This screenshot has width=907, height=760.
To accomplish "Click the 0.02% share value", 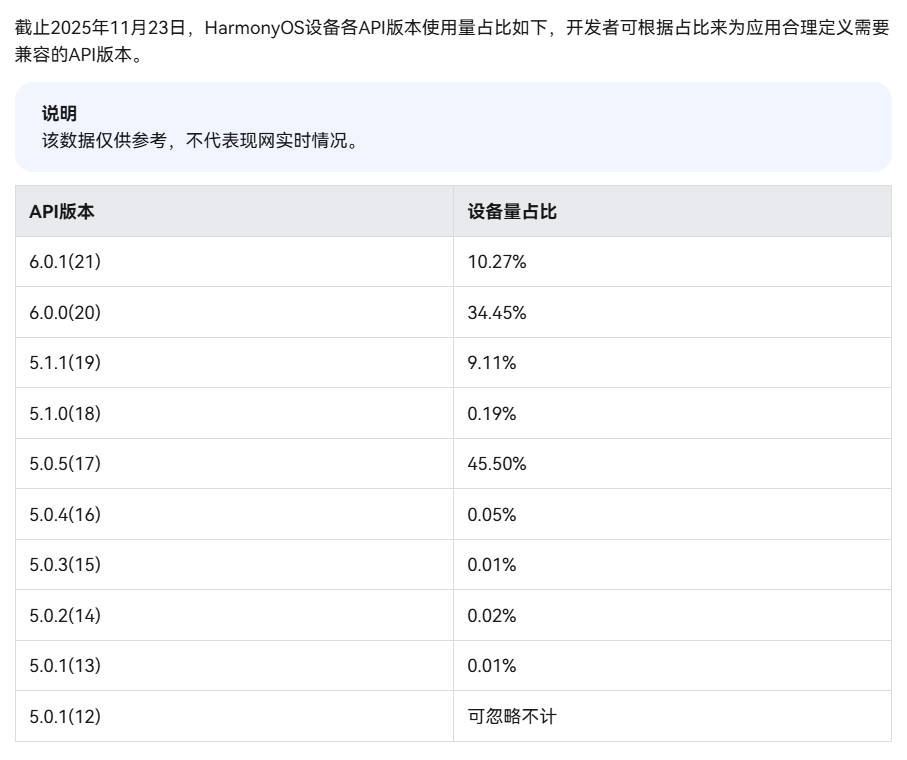I will point(492,616).
